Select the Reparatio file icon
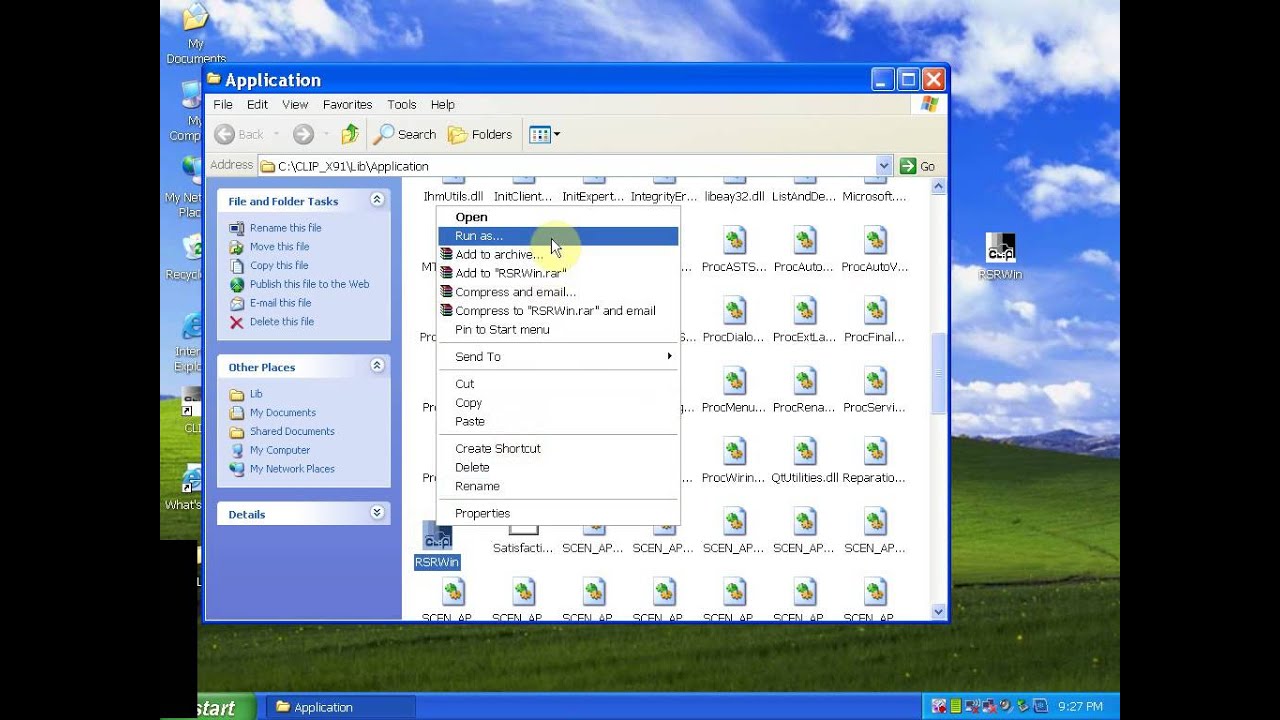This screenshot has width=1280, height=720. coord(875,451)
